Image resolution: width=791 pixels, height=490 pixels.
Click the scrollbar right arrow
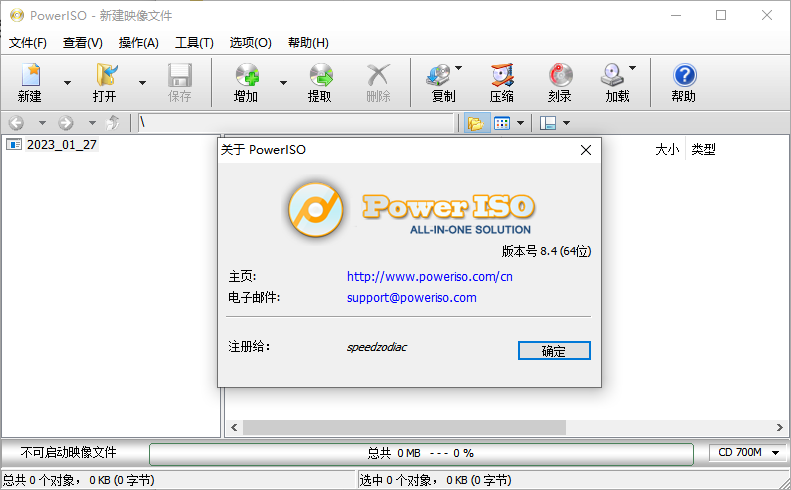[x=779, y=427]
